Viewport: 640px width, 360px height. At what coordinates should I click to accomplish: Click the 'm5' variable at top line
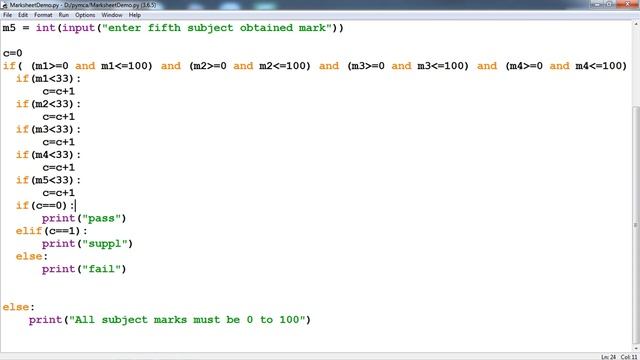pos(9,28)
